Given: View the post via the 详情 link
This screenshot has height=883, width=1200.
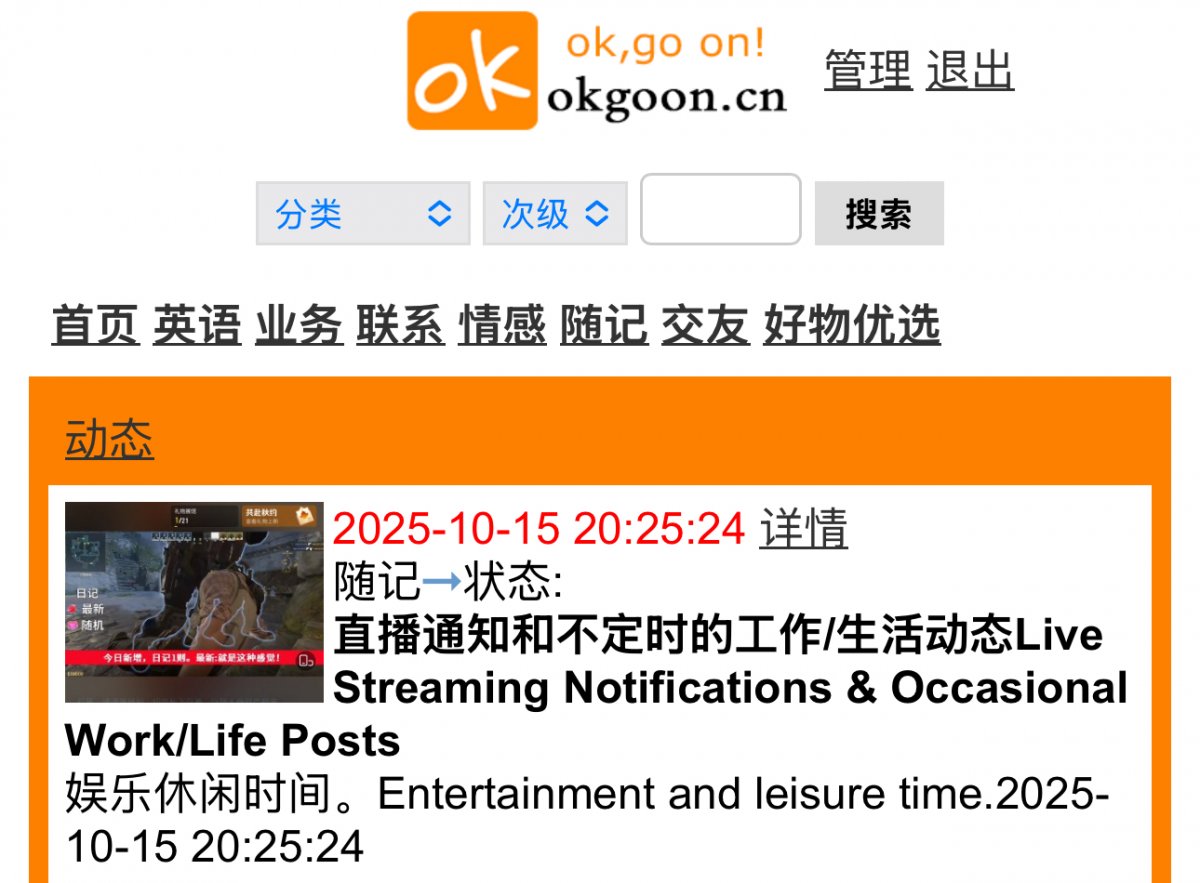Looking at the screenshot, I should (x=803, y=528).
